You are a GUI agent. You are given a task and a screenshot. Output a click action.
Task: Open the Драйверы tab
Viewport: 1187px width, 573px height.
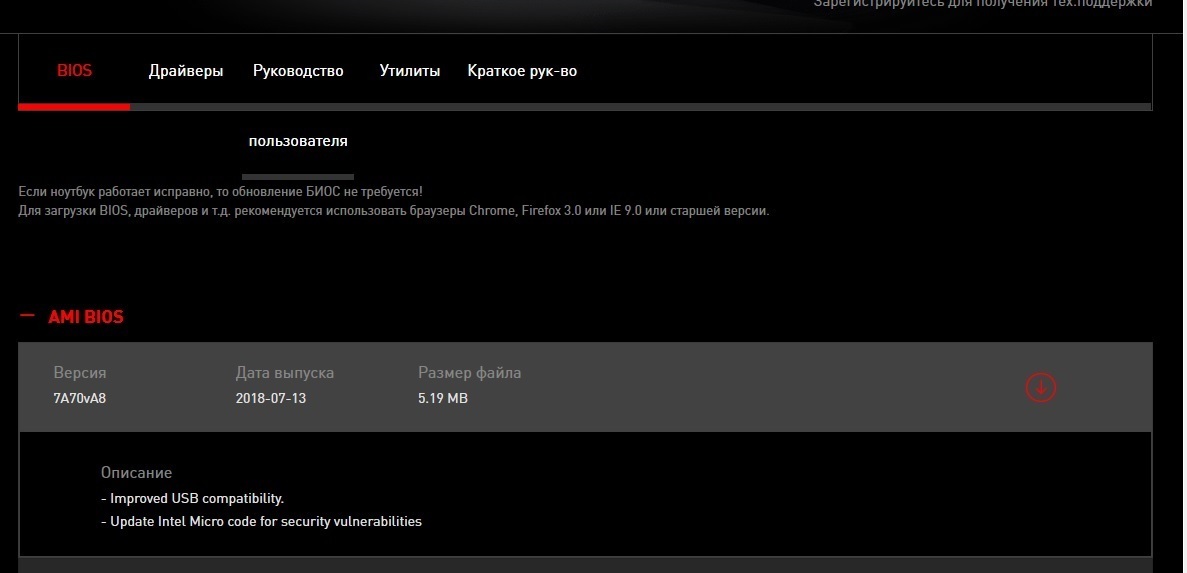[x=186, y=71]
